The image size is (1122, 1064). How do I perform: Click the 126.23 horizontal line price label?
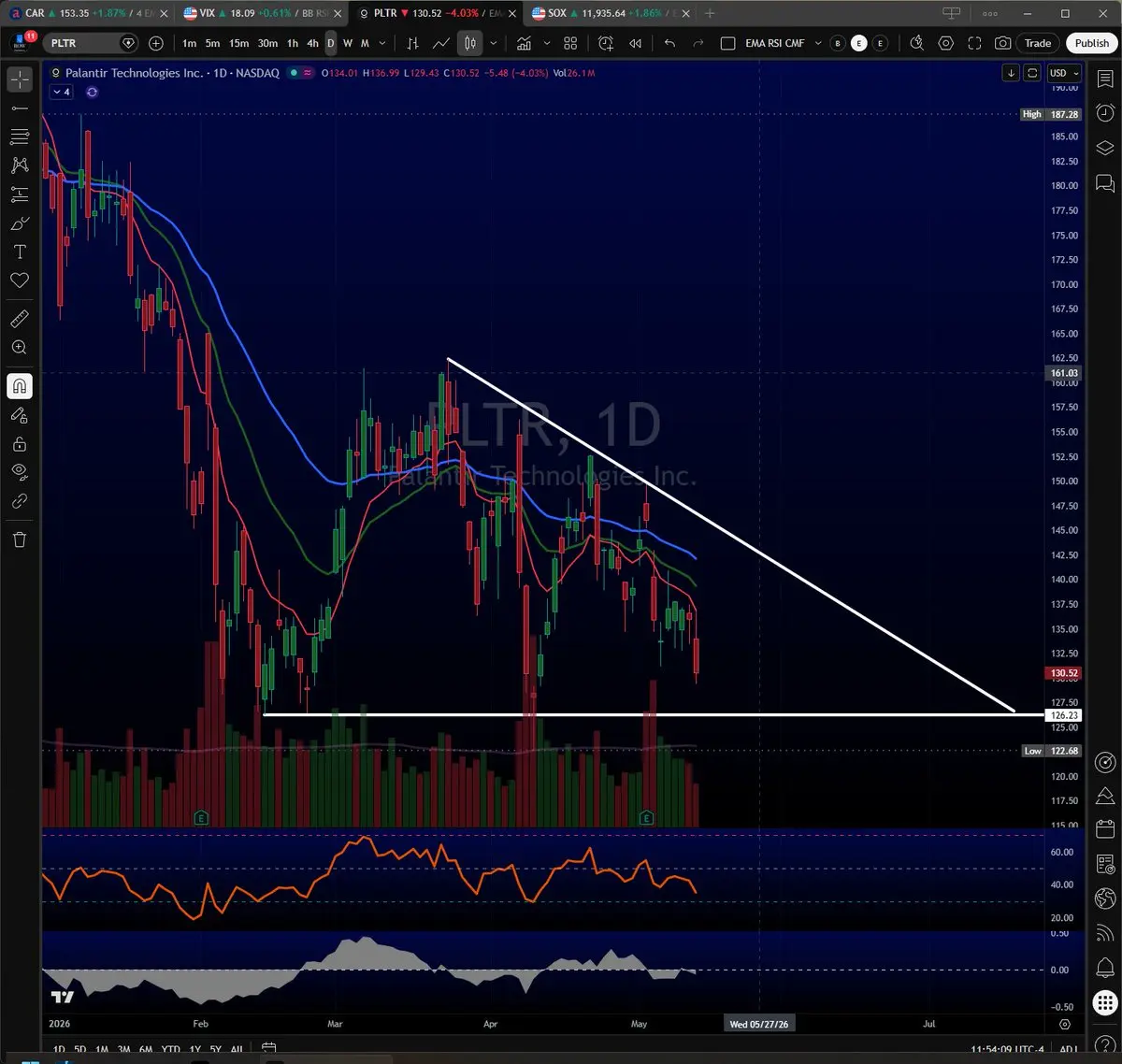(x=1064, y=715)
